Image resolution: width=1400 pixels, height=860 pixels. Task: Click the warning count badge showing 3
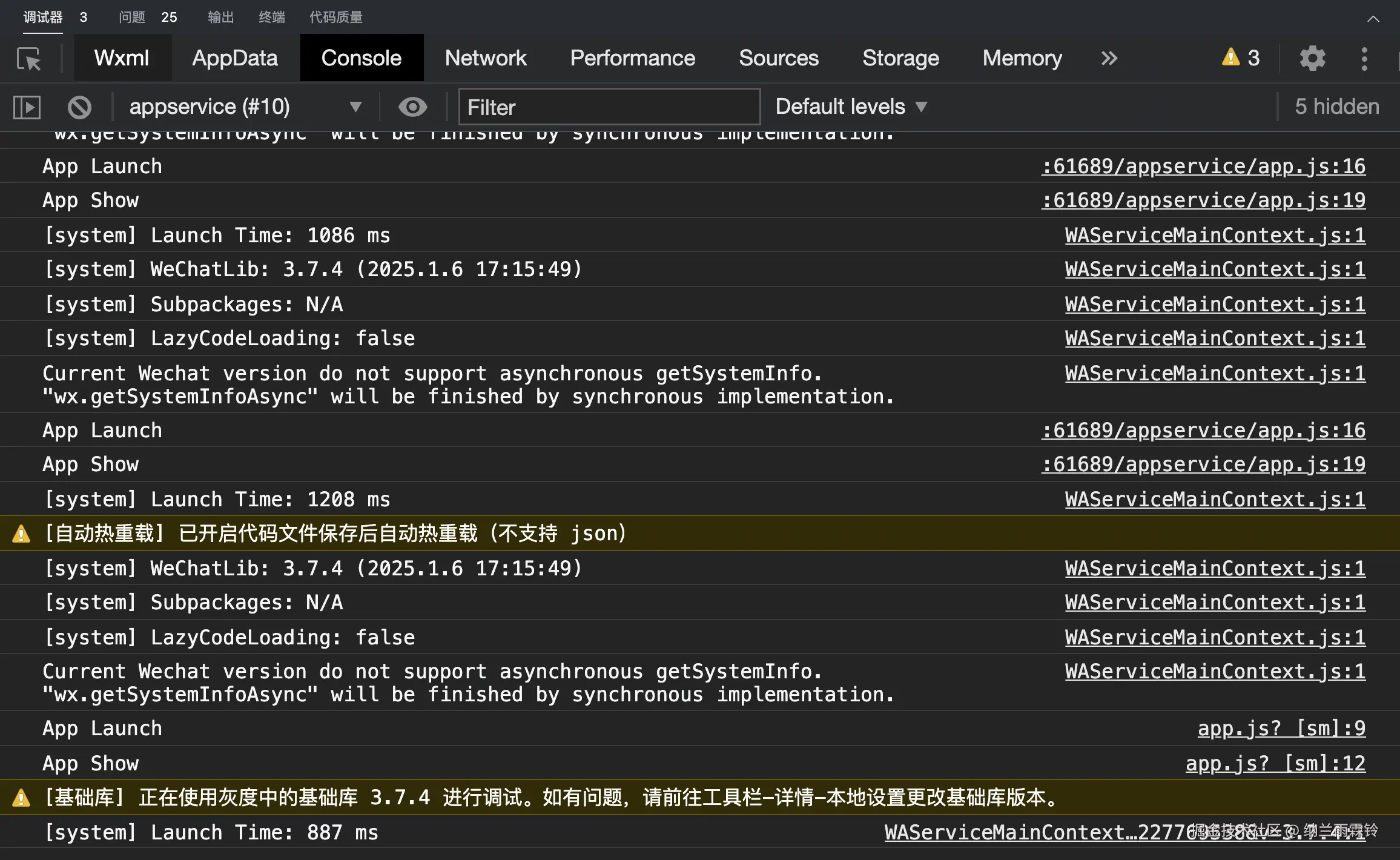(1241, 58)
